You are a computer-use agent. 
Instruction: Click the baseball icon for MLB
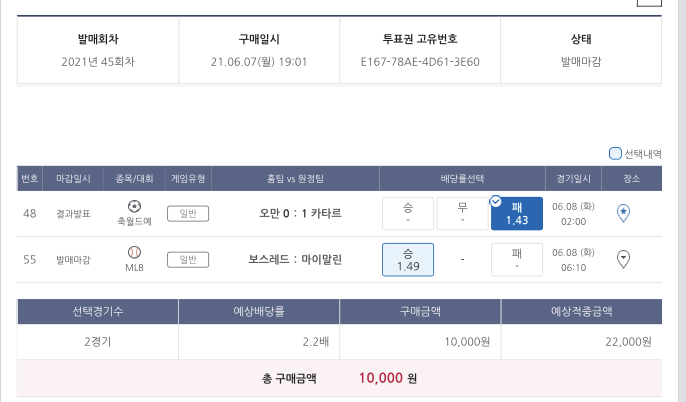(135, 252)
